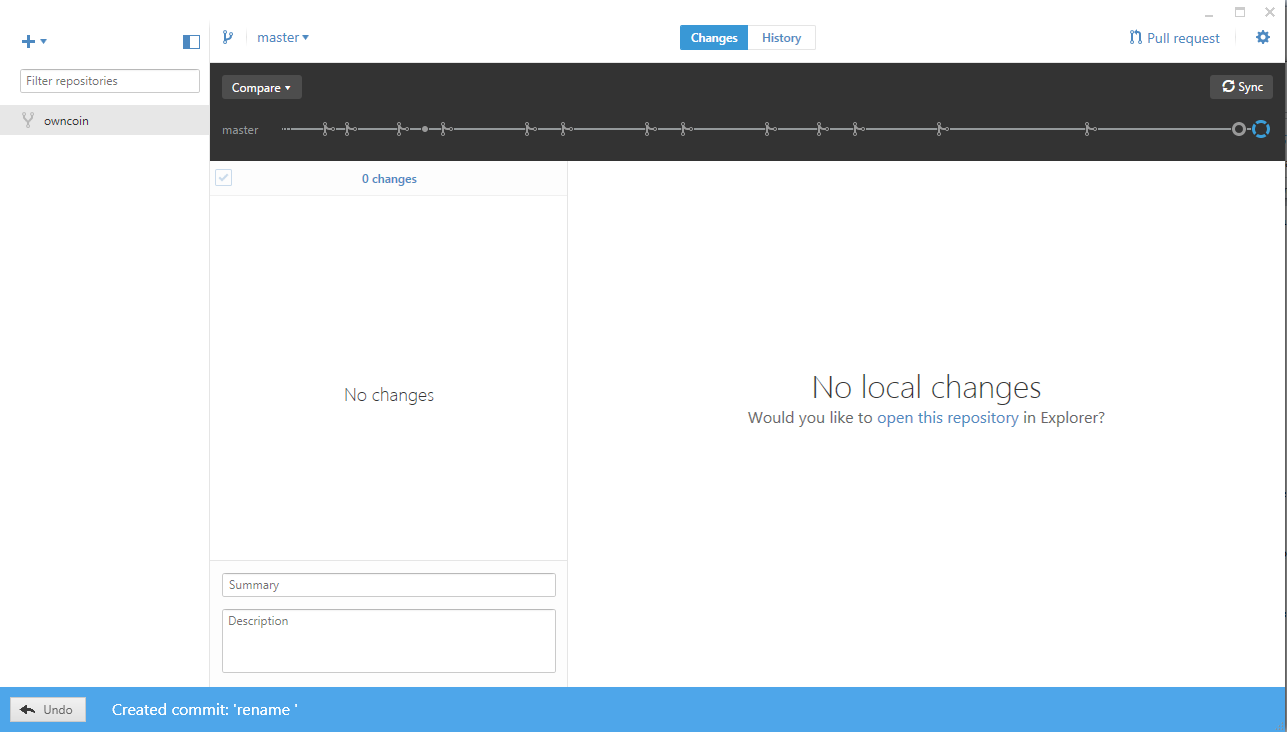Image resolution: width=1287 pixels, height=732 pixels.
Task: Toggle the repository sidebar panel icon
Action: click(192, 41)
